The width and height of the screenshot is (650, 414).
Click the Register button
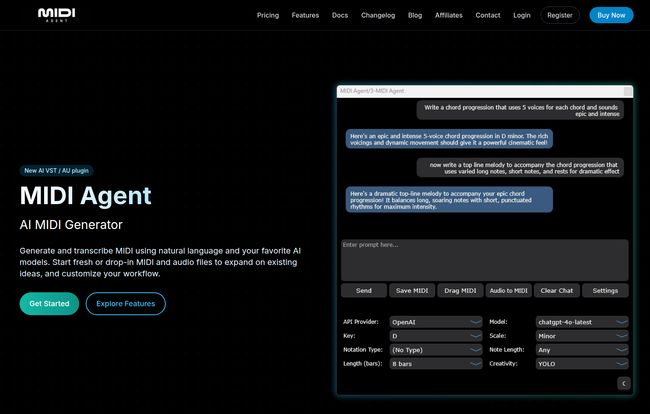(560, 15)
